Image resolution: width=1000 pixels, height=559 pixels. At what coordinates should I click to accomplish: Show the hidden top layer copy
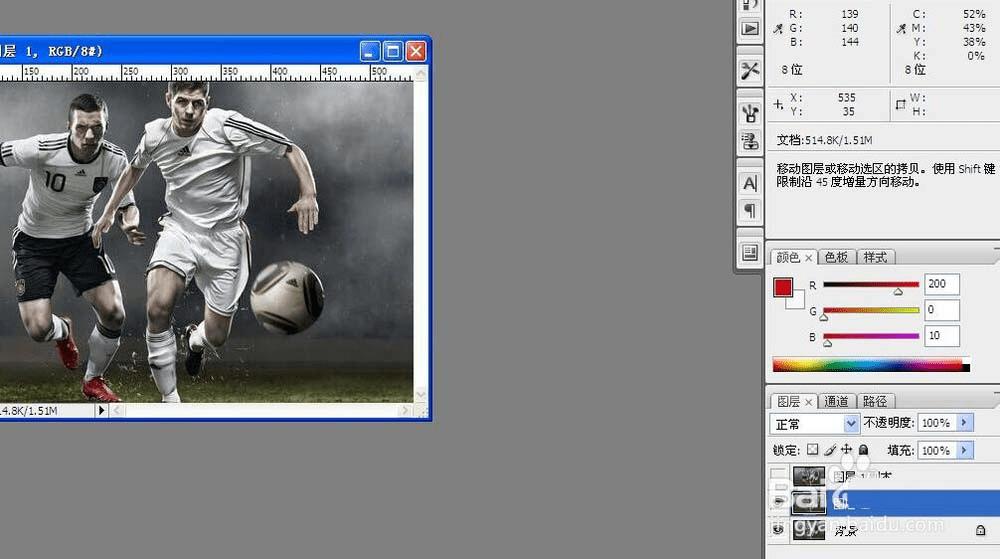click(778, 476)
